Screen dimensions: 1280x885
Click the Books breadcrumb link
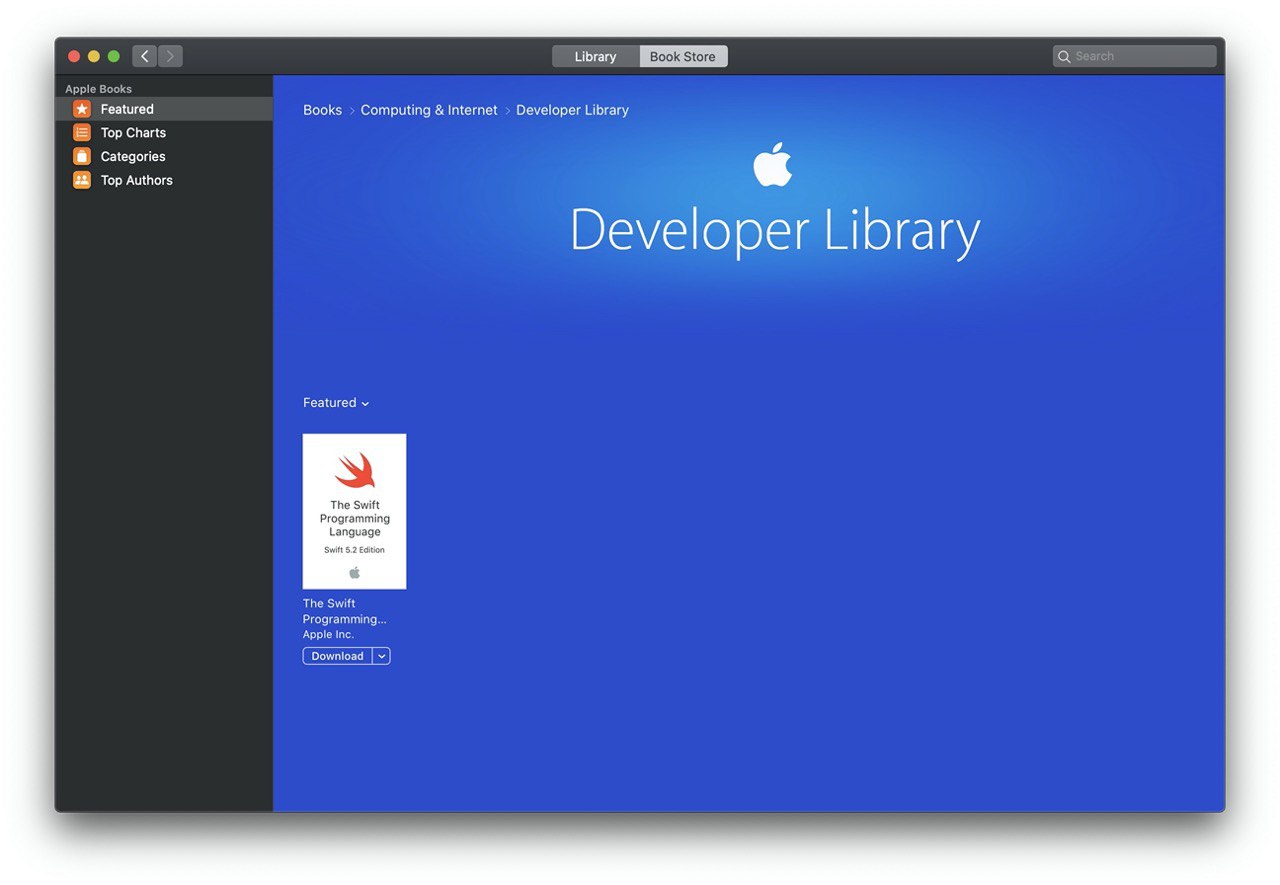(x=322, y=110)
